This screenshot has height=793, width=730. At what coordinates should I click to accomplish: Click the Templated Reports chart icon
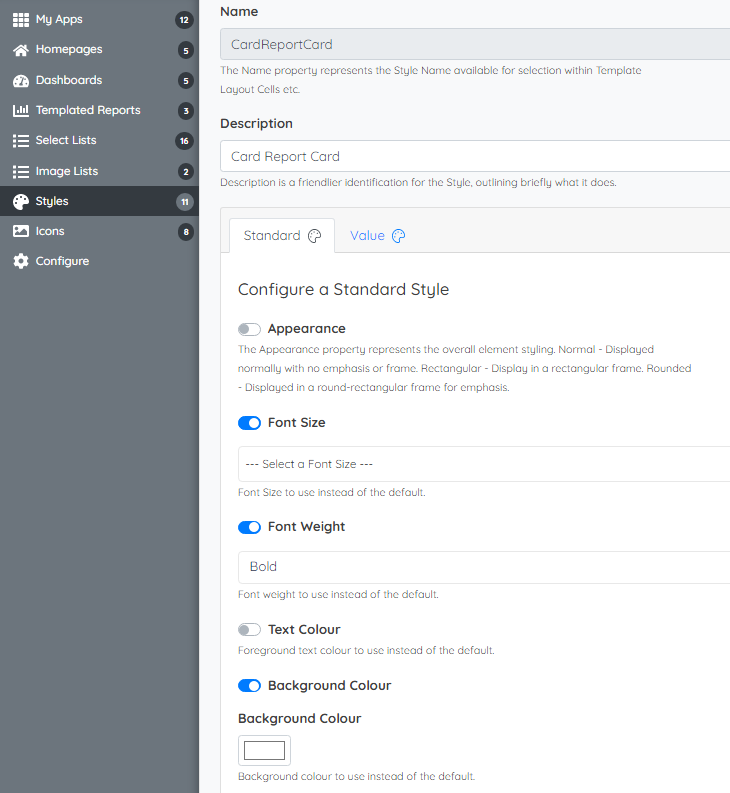coord(21,110)
